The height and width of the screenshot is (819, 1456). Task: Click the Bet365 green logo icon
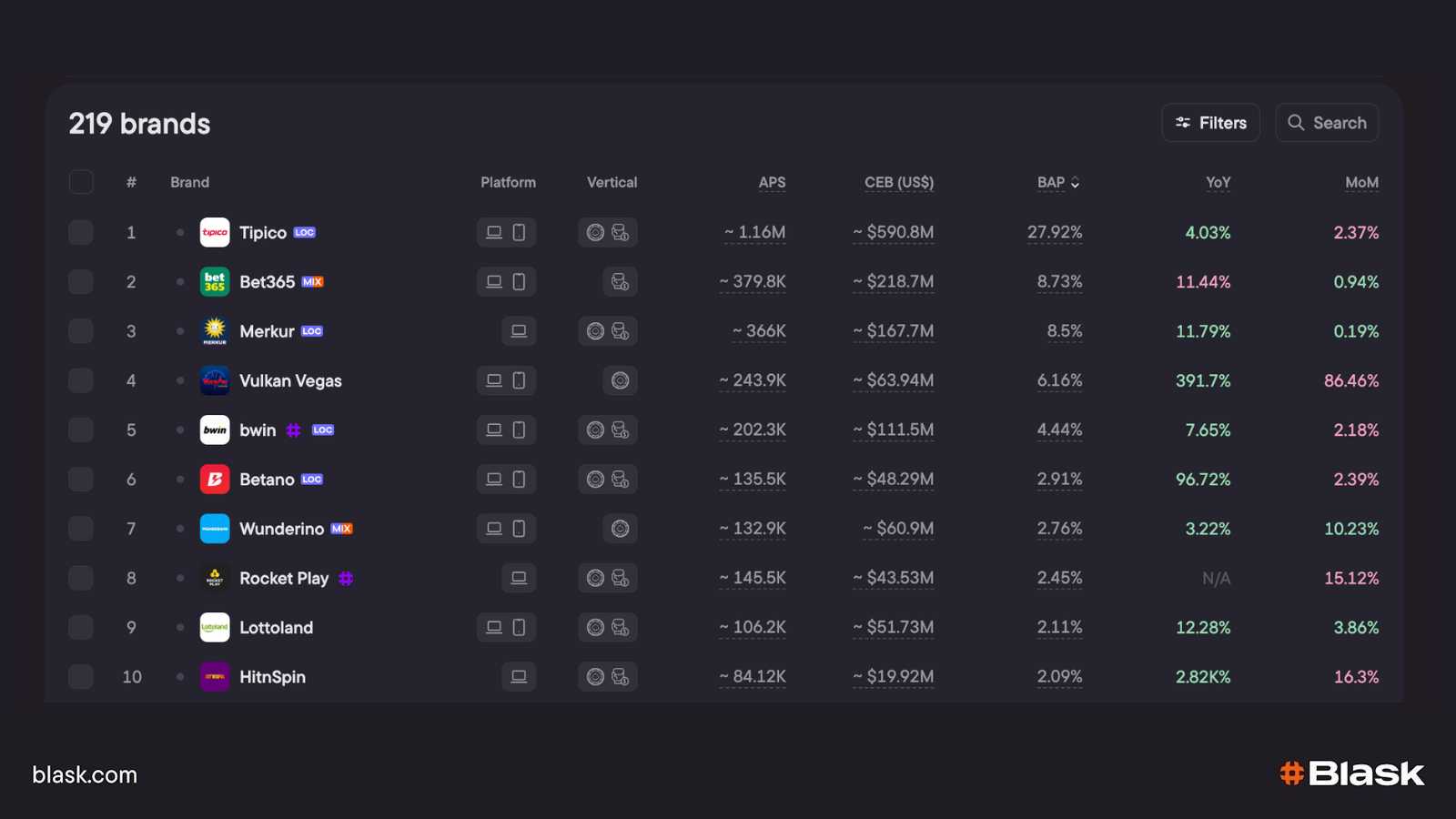tap(215, 281)
